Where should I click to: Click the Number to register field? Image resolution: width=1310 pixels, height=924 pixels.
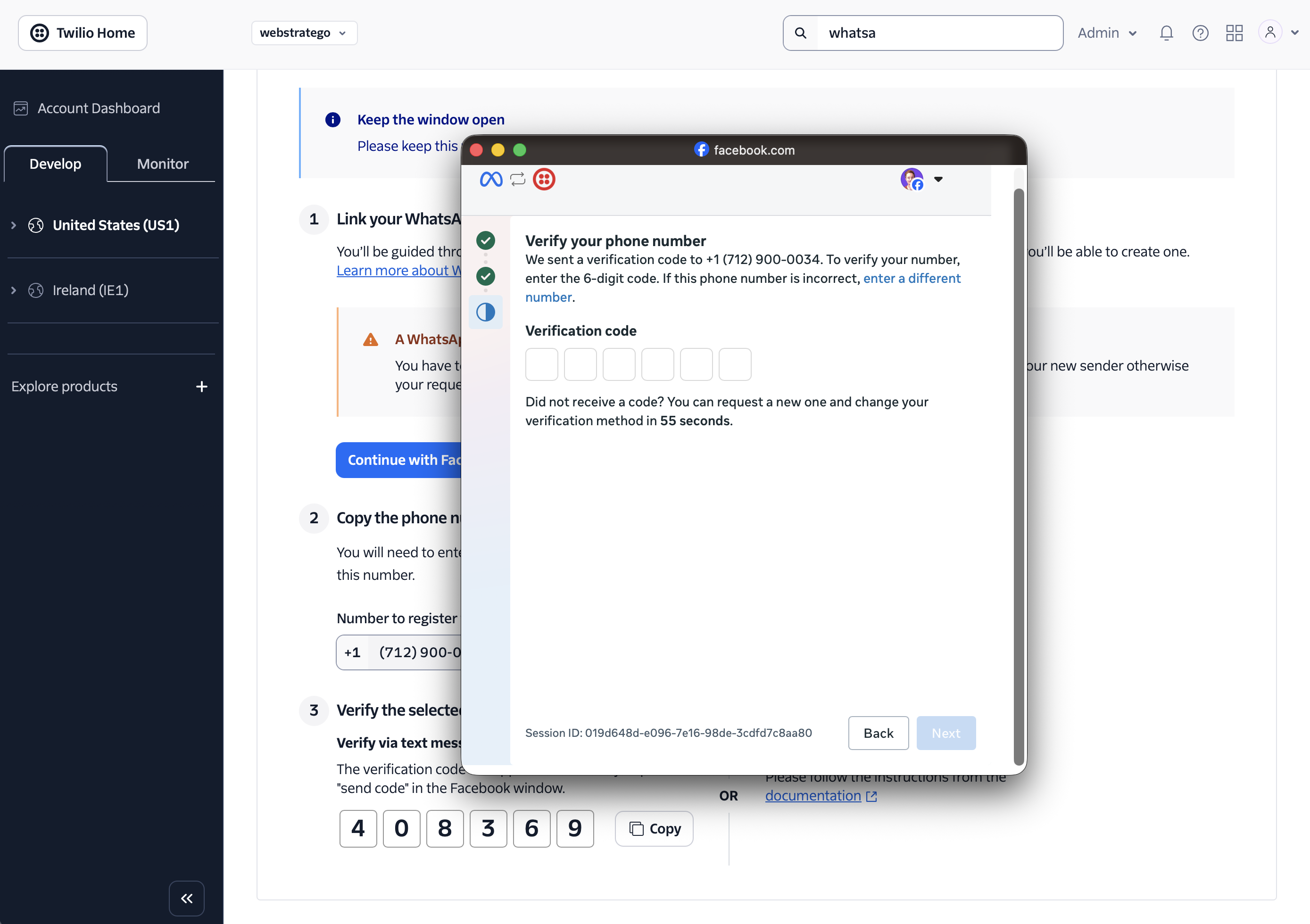click(x=399, y=652)
